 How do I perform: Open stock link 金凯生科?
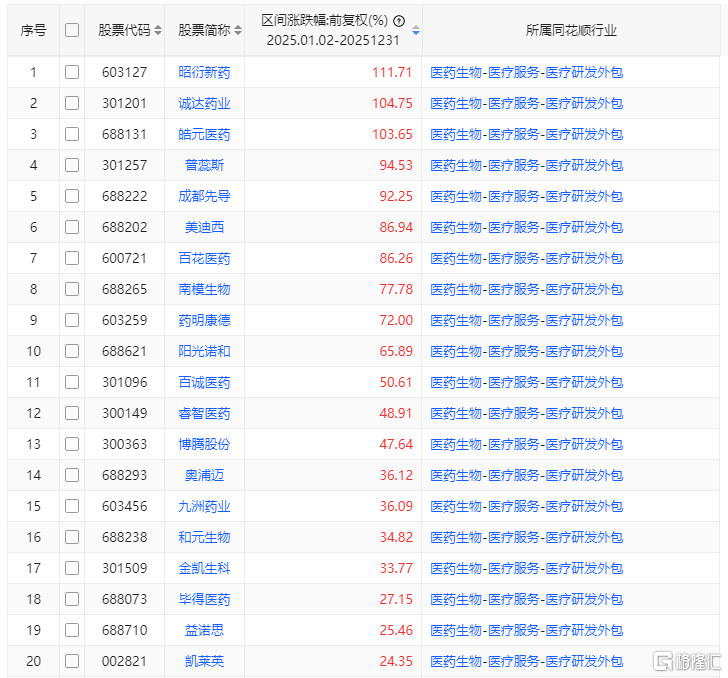tap(204, 568)
